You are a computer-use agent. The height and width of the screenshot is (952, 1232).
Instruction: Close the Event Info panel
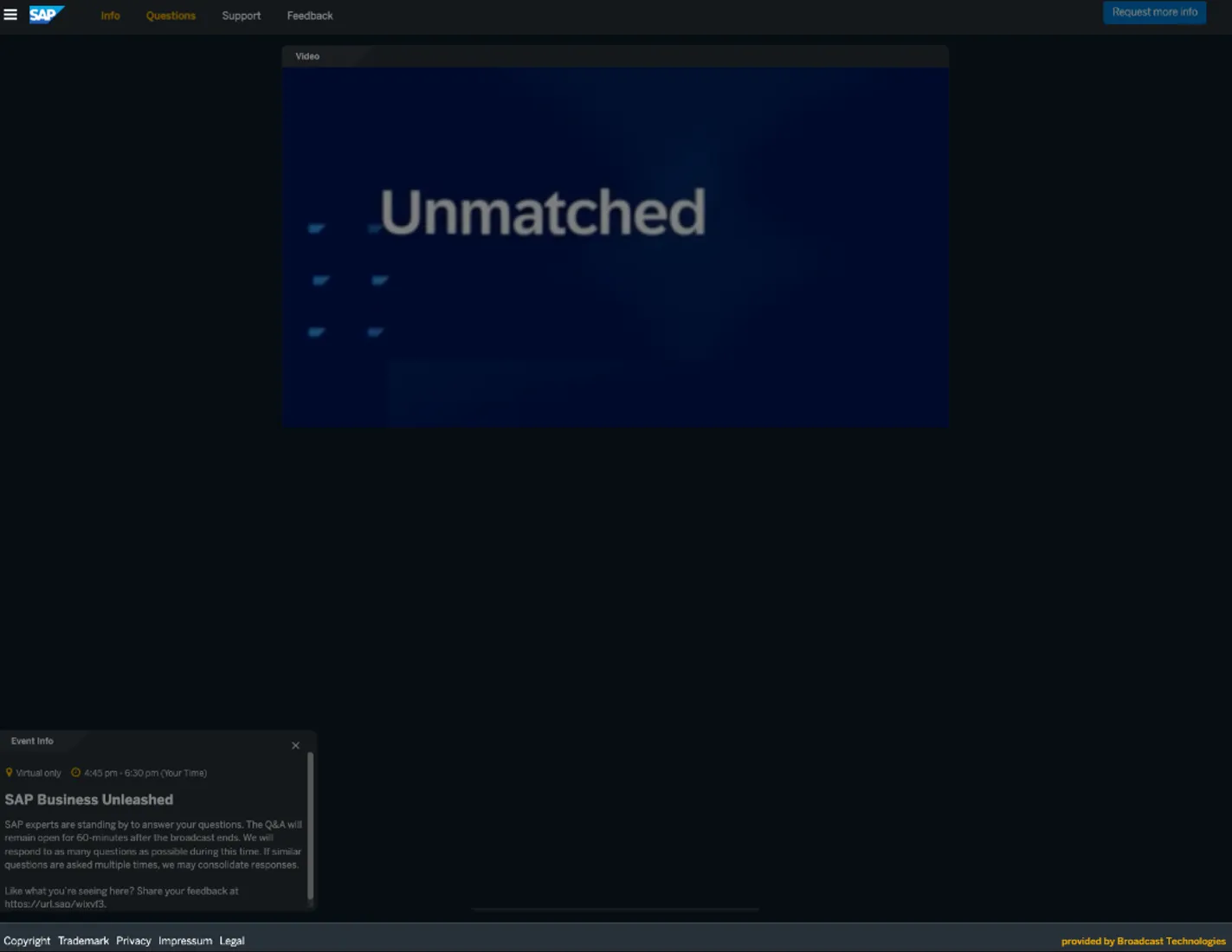(295, 745)
